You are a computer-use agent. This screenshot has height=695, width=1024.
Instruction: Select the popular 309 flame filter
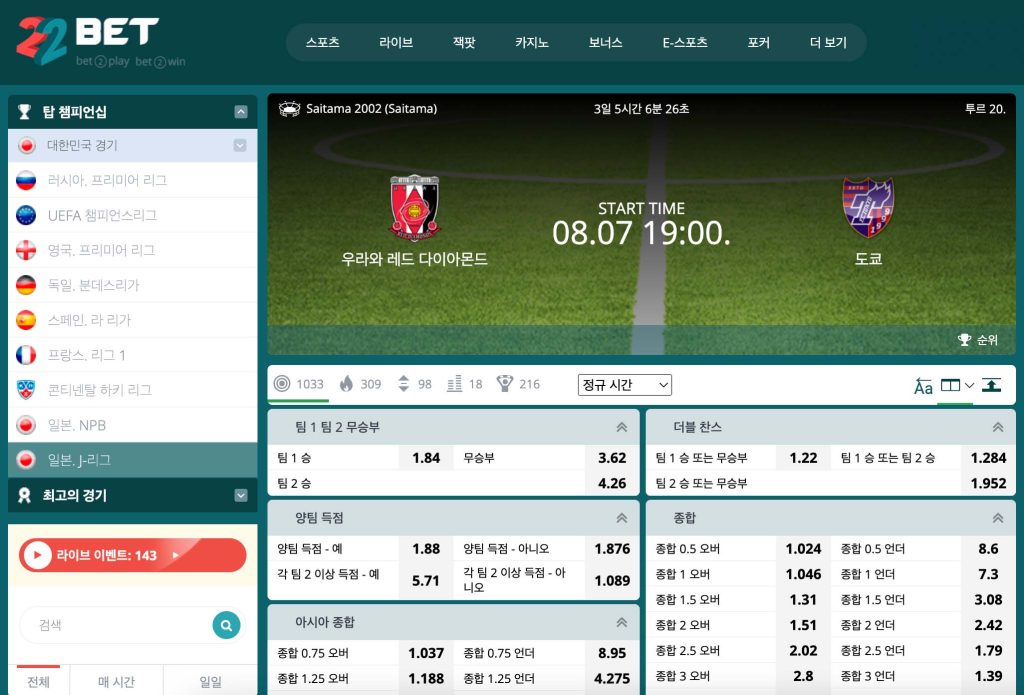coord(360,384)
